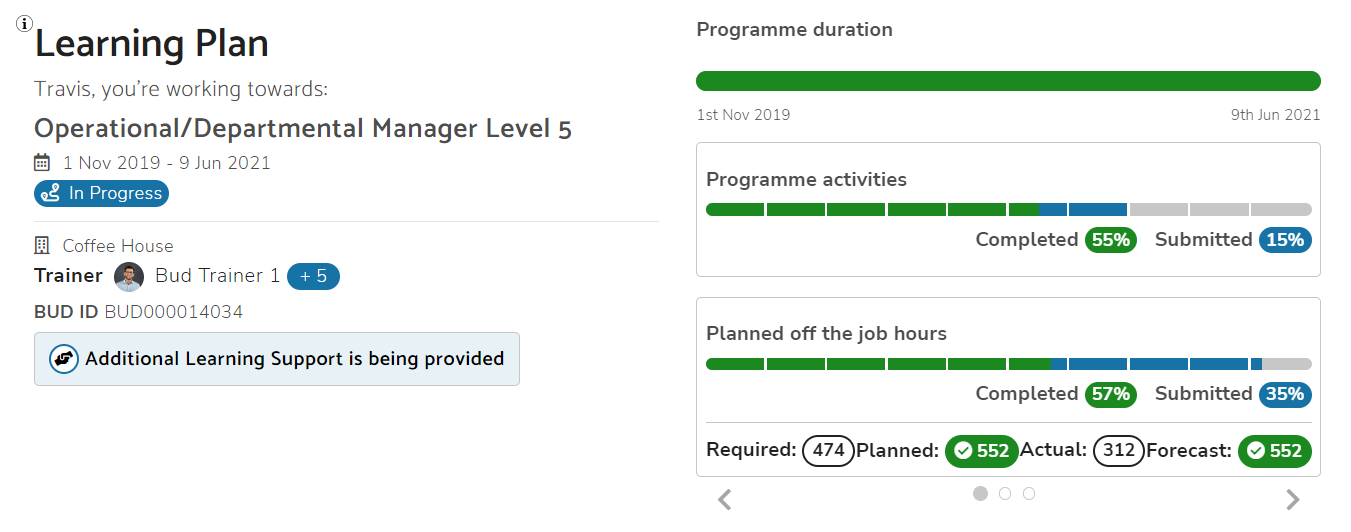The height and width of the screenshot is (532, 1351).
Task: Click the Required 474 hours badge
Action: tap(828, 451)
